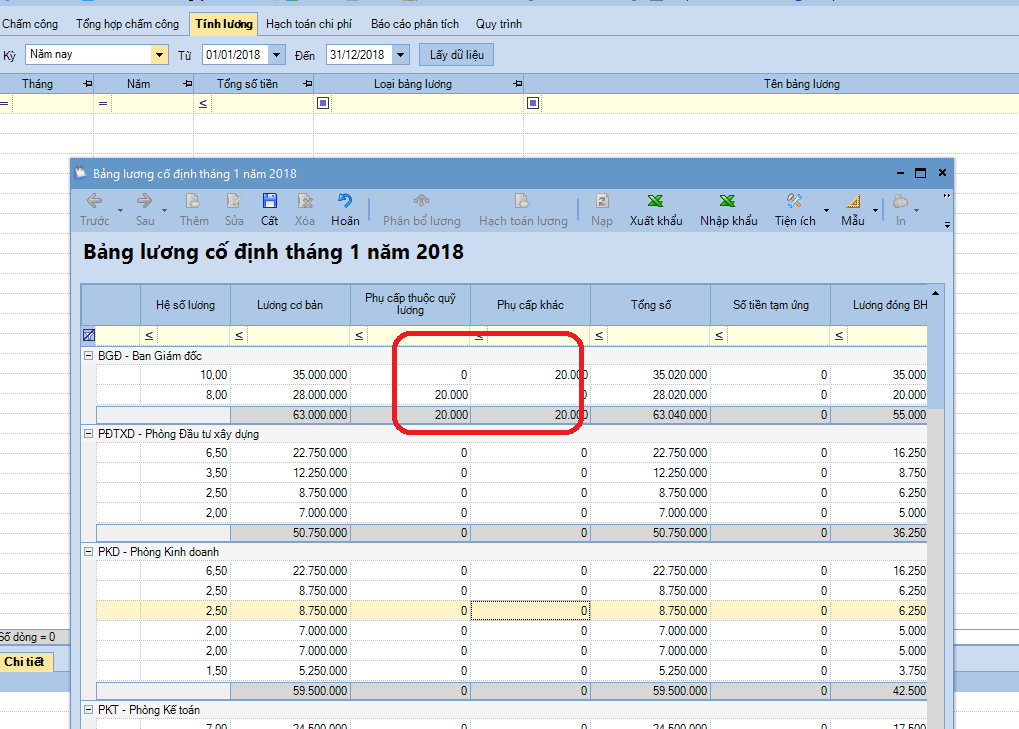Click the Lương cơ bản filter field

298,335
